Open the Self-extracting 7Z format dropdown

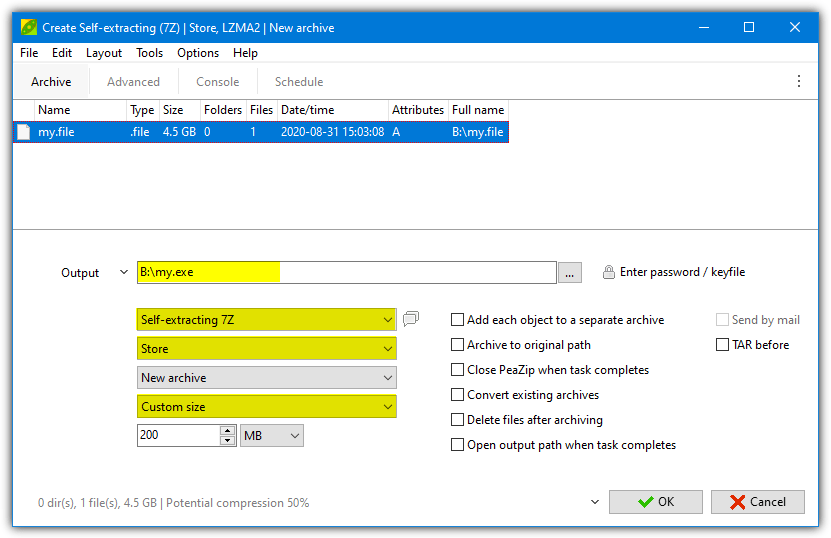pyautogui.click(x=267, y=320)
